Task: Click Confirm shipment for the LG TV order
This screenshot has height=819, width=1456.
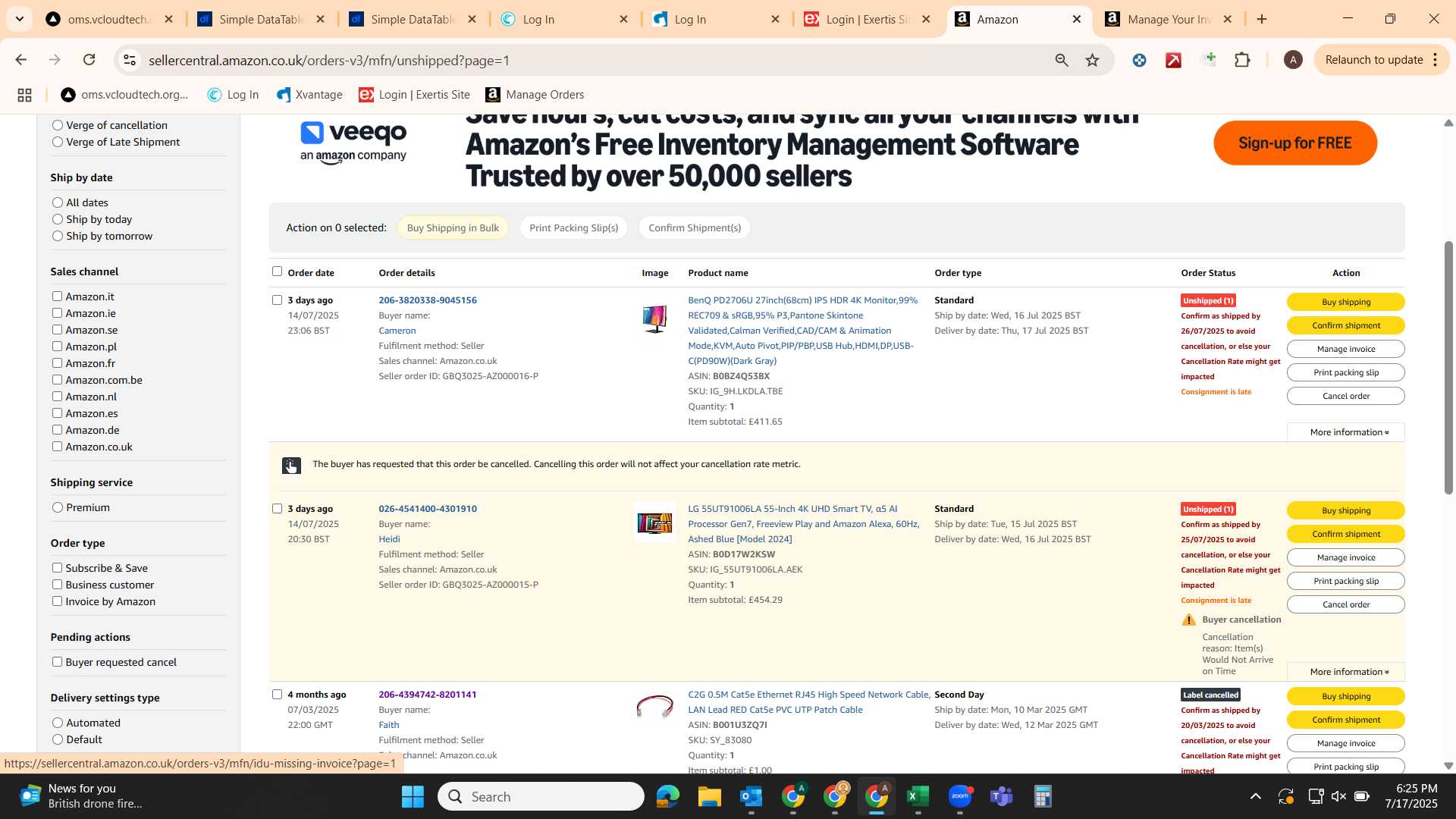Action: (1346, 534)
